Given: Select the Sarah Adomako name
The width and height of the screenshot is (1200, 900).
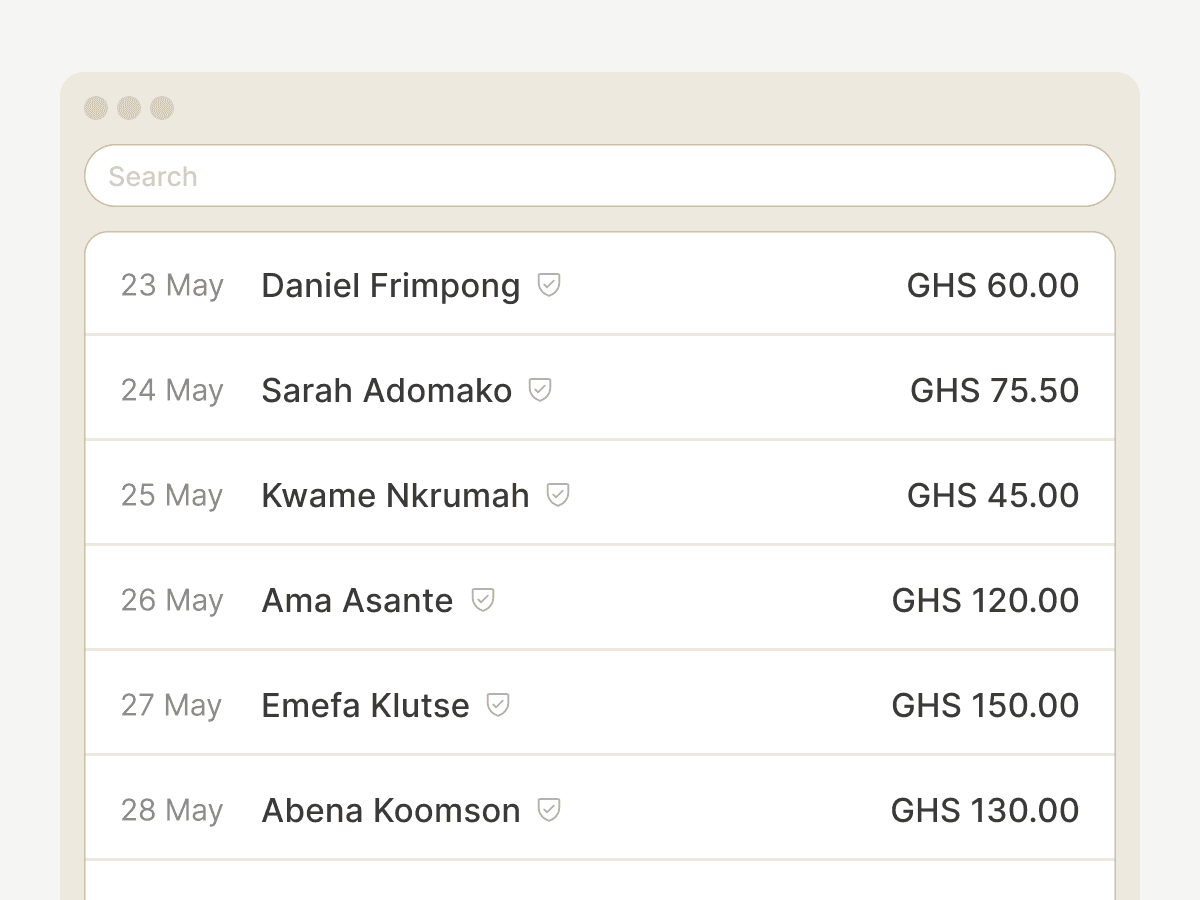Looking at the screenshot, I should 387,390.
